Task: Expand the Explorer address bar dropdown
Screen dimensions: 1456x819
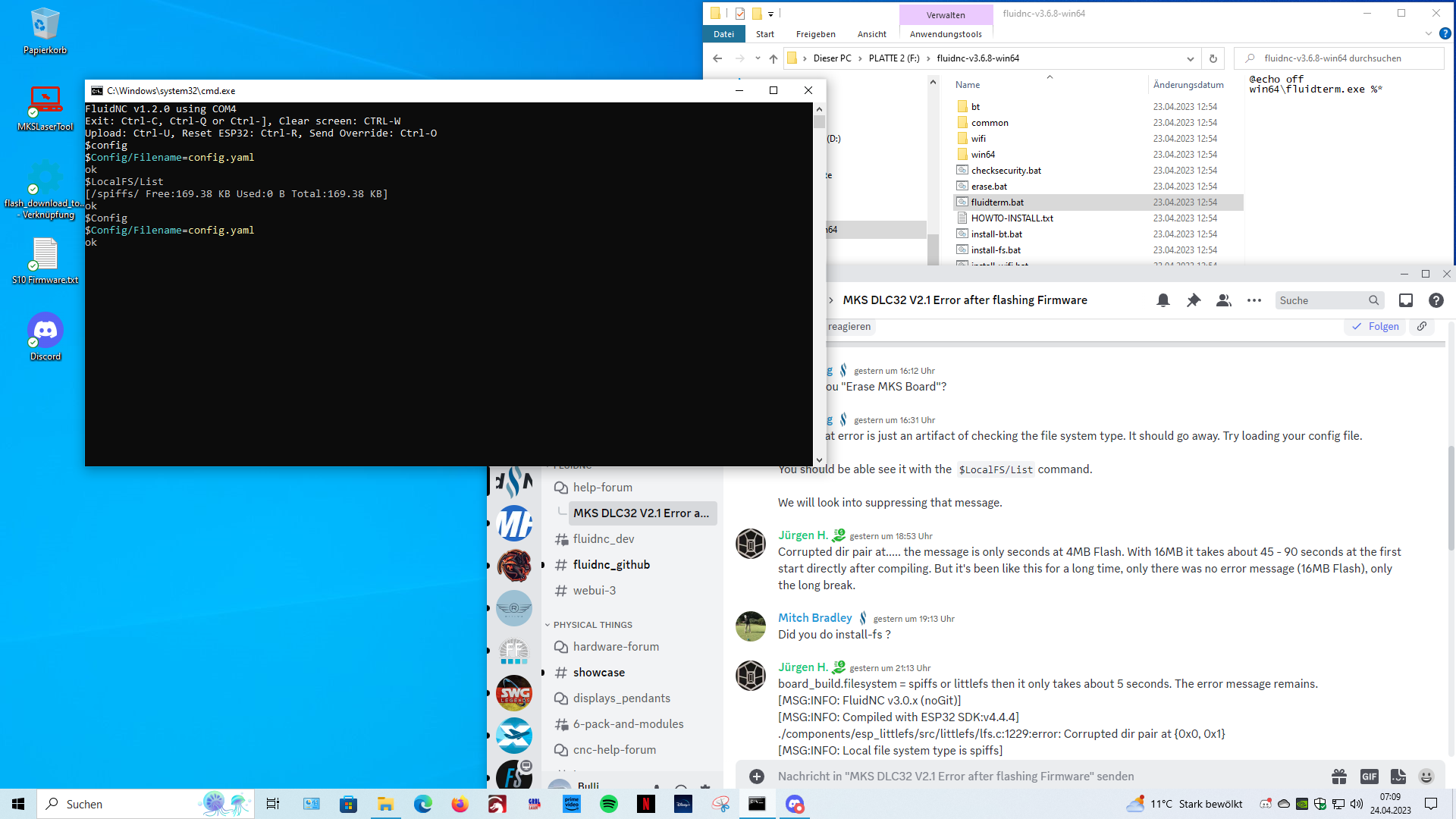Action: tap(1190, 58)
